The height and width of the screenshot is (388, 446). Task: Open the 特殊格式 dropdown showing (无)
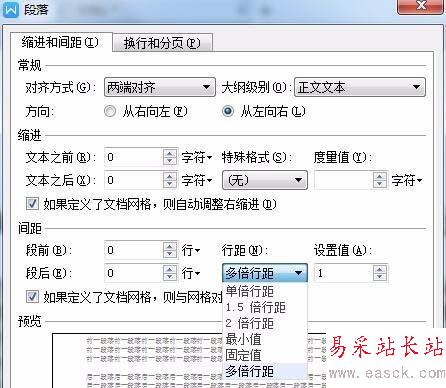[x=265, y=180]
